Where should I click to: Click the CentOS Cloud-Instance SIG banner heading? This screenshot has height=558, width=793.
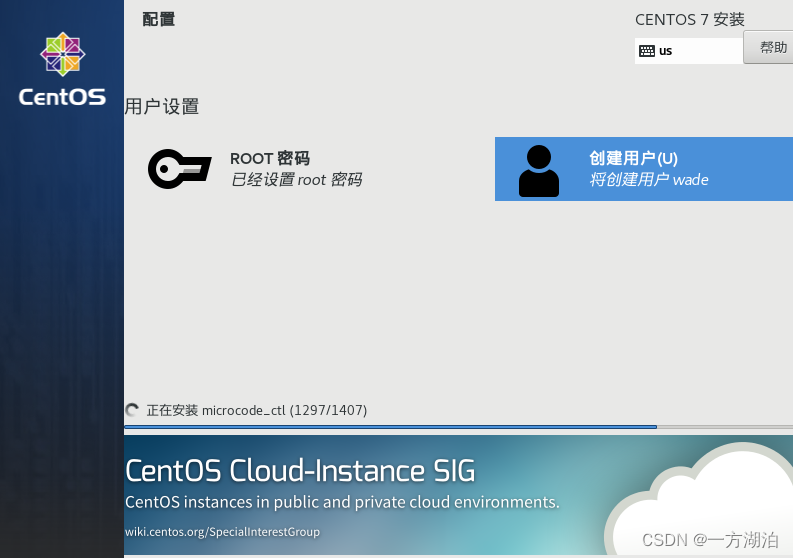(300, 470)
